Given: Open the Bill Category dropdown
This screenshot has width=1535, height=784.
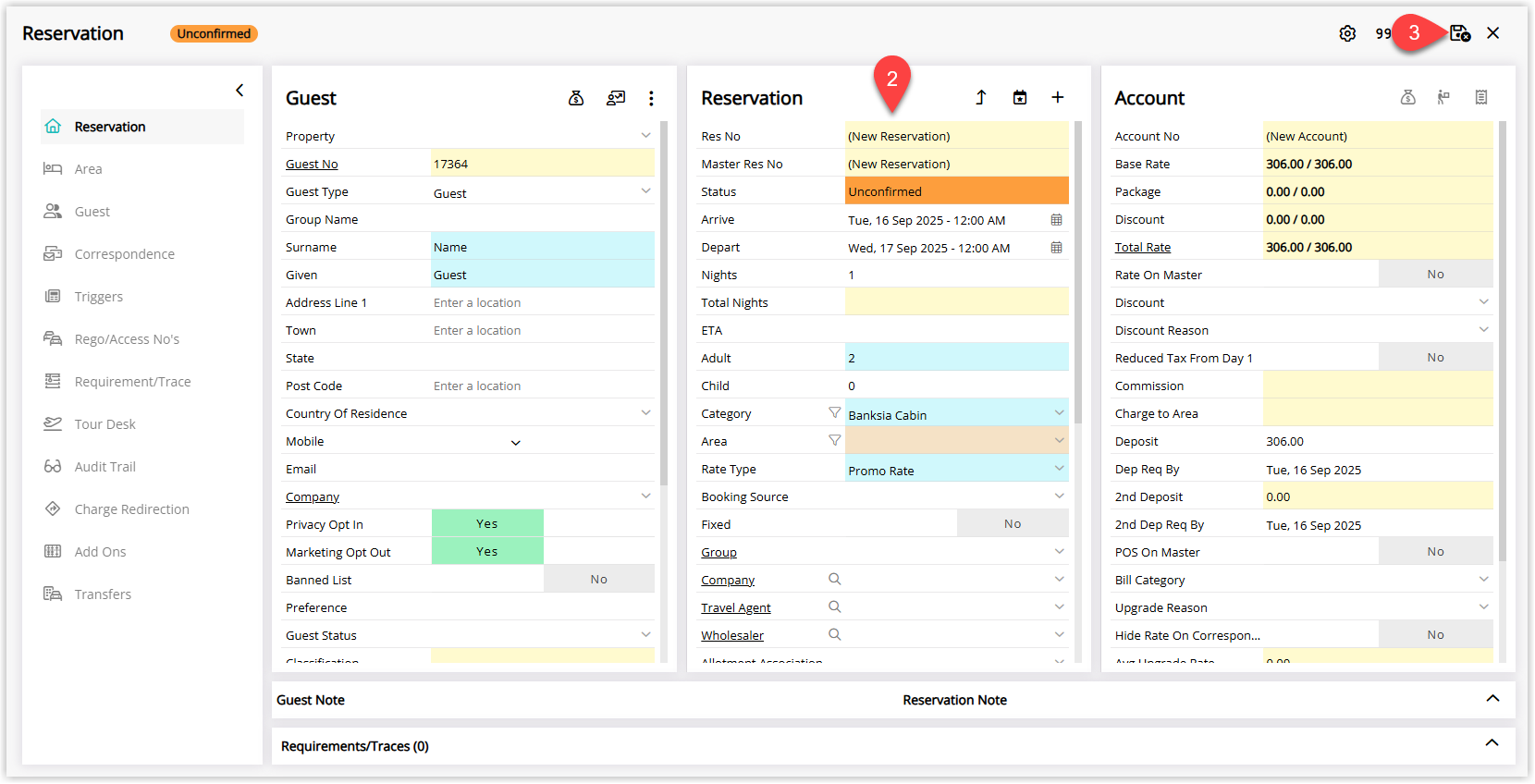Looking at the screenshot, I should tap(1483, 580).
